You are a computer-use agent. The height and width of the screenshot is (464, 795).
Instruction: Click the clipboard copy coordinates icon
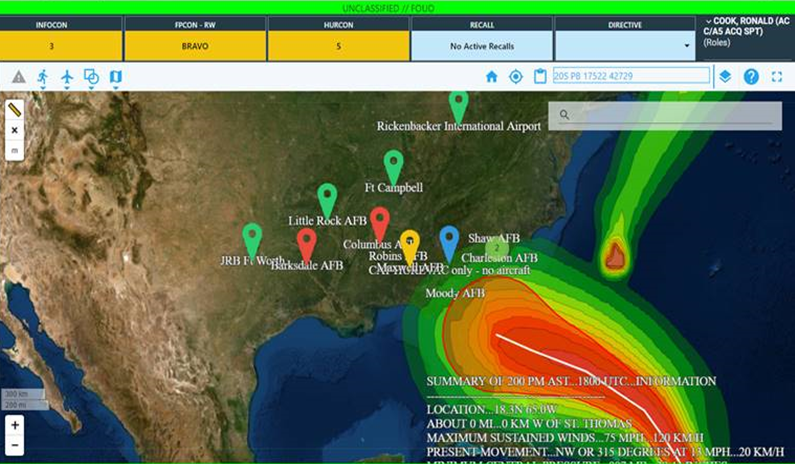click(540, 77)
